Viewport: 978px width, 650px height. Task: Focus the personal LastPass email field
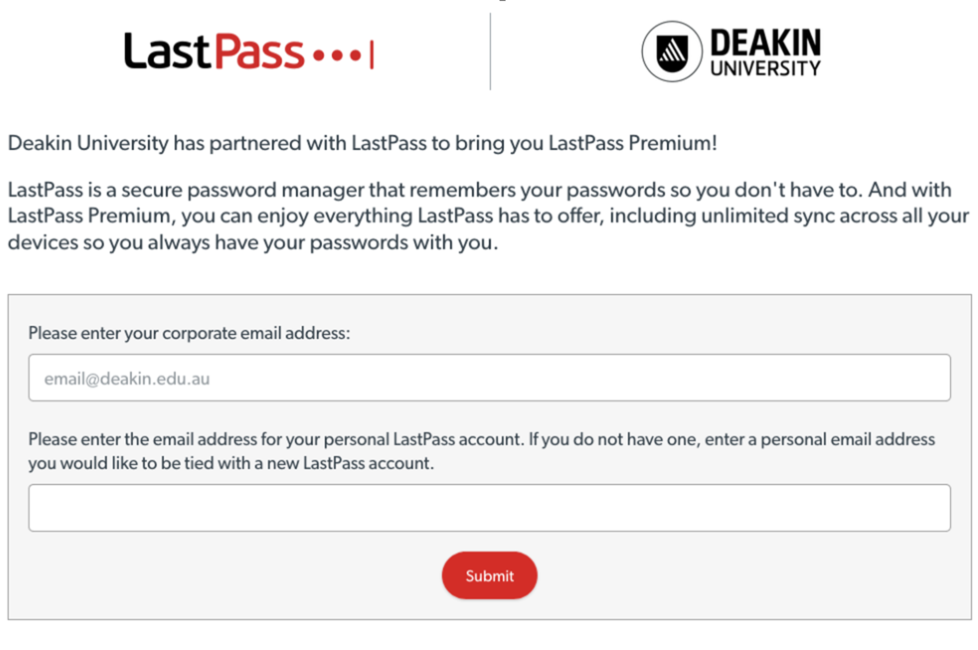pyautogui.click(x=489, y=508)
